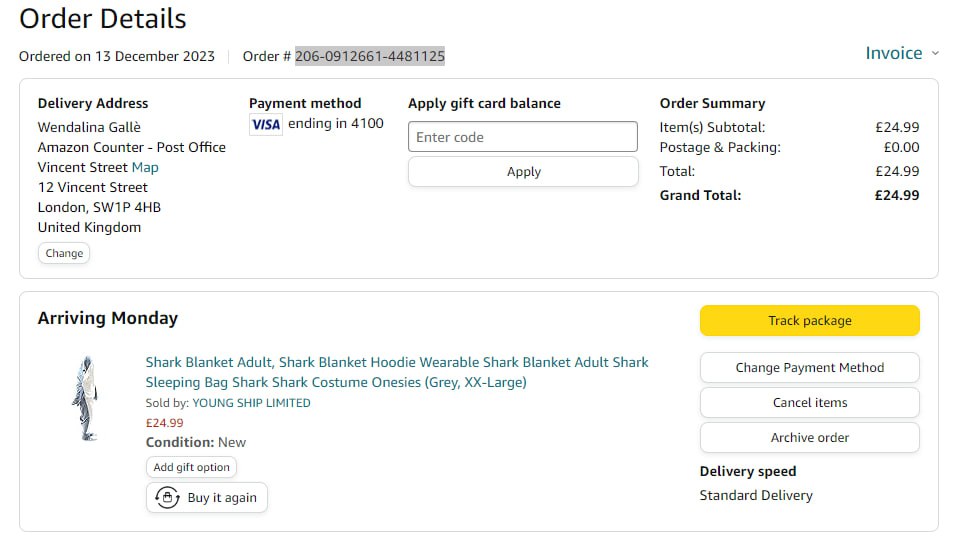Click Add gift option
Viewport: 956px width, 542px height.
click(191, 467)
